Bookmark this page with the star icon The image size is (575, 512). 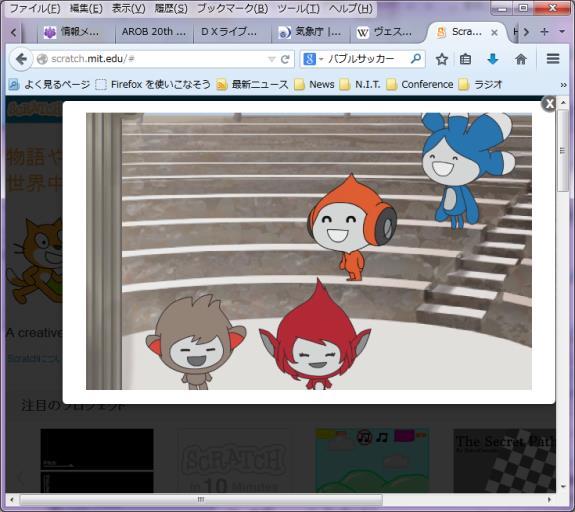442,59
